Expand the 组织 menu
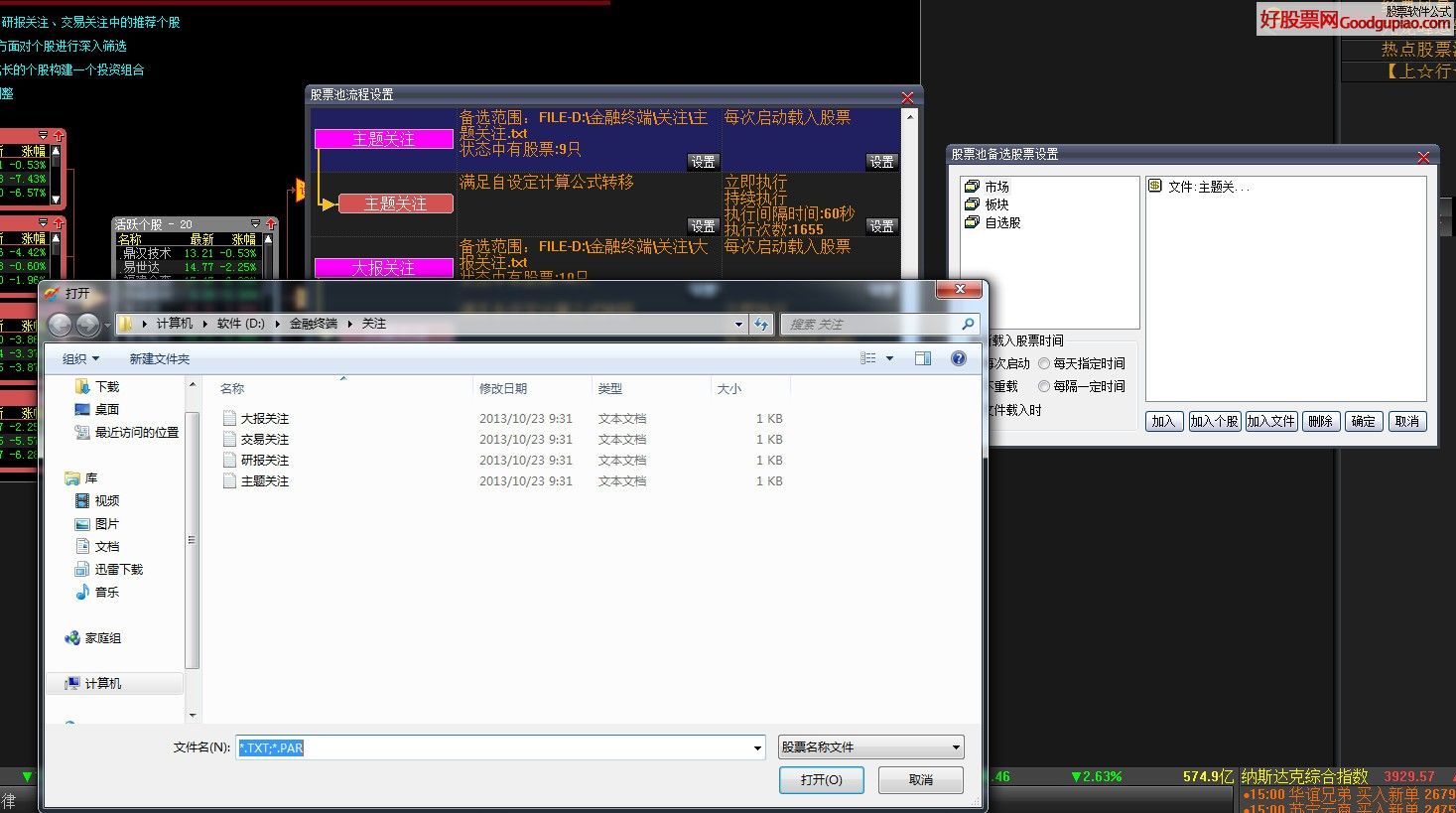 80,358
